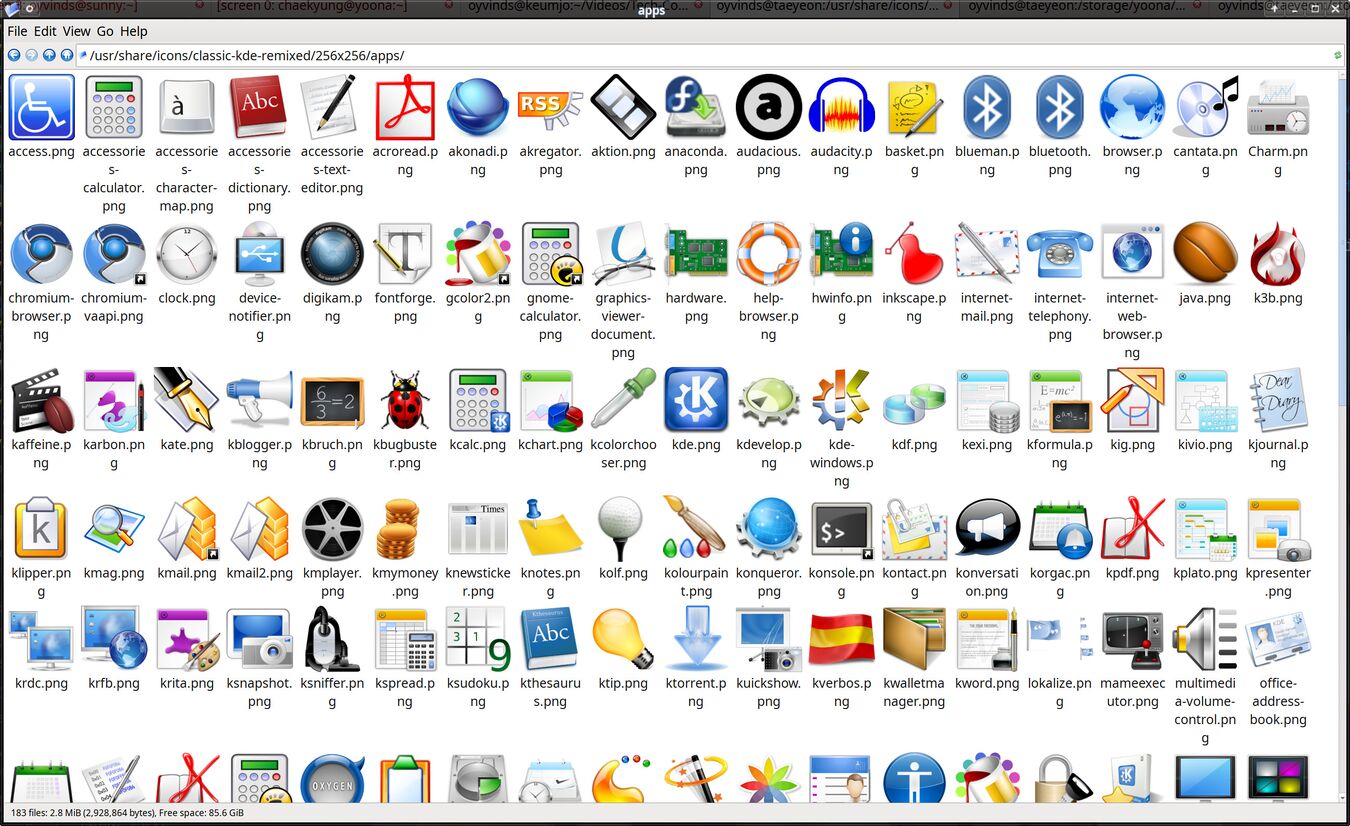Select the kolourpaint.png brush icon
Viewport: 1350px width, 826px height.
(696, 529)
